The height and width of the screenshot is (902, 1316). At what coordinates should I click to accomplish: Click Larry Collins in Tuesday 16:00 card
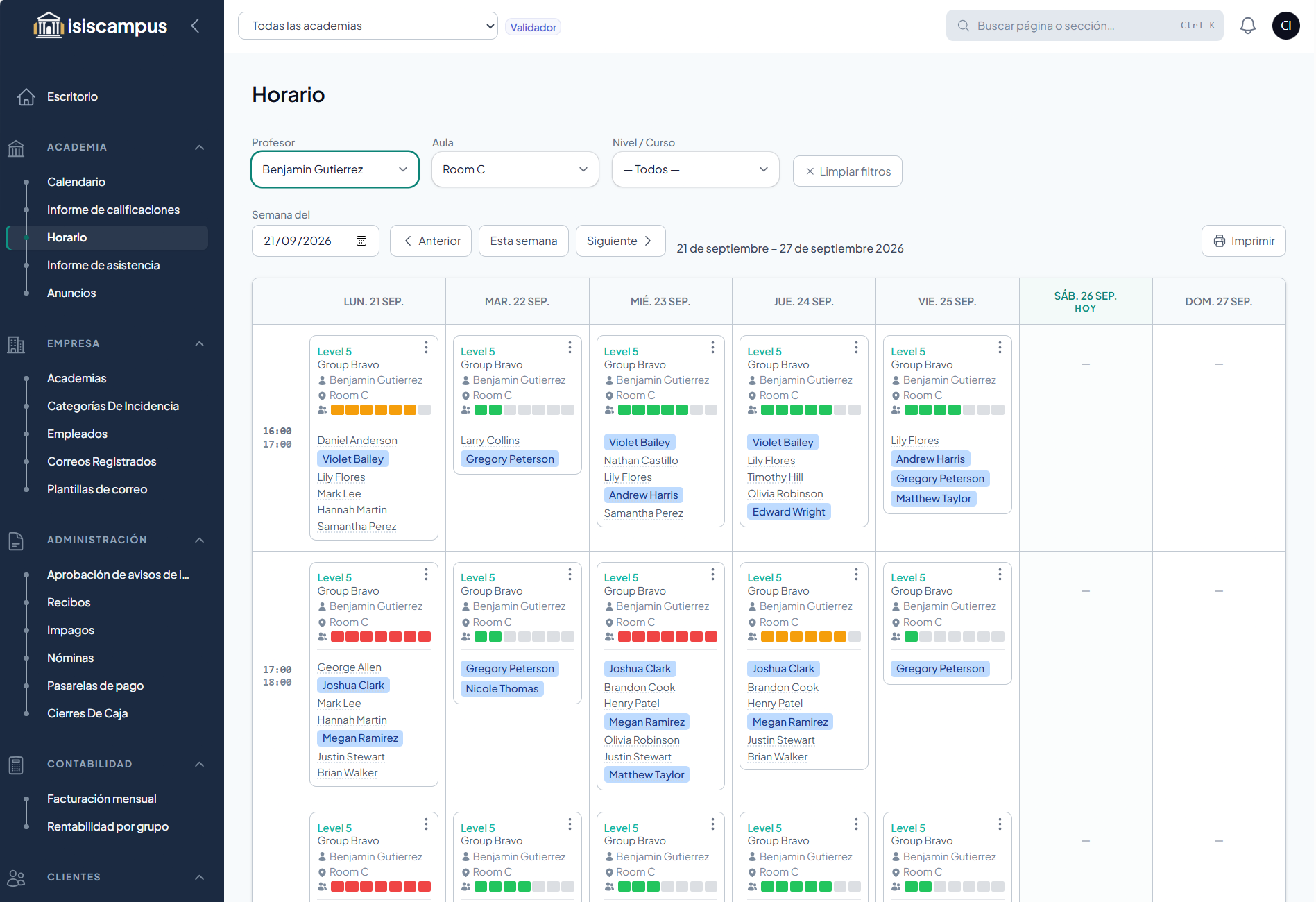tap(490, 441)
